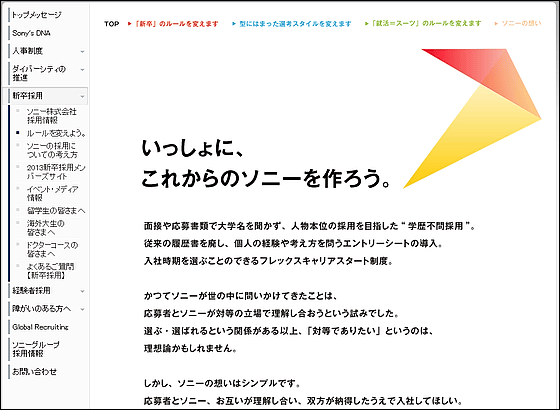This screenshot has height=410, width=560.
Task: Open Sony's DNA sidebar item
Action: 31,33
